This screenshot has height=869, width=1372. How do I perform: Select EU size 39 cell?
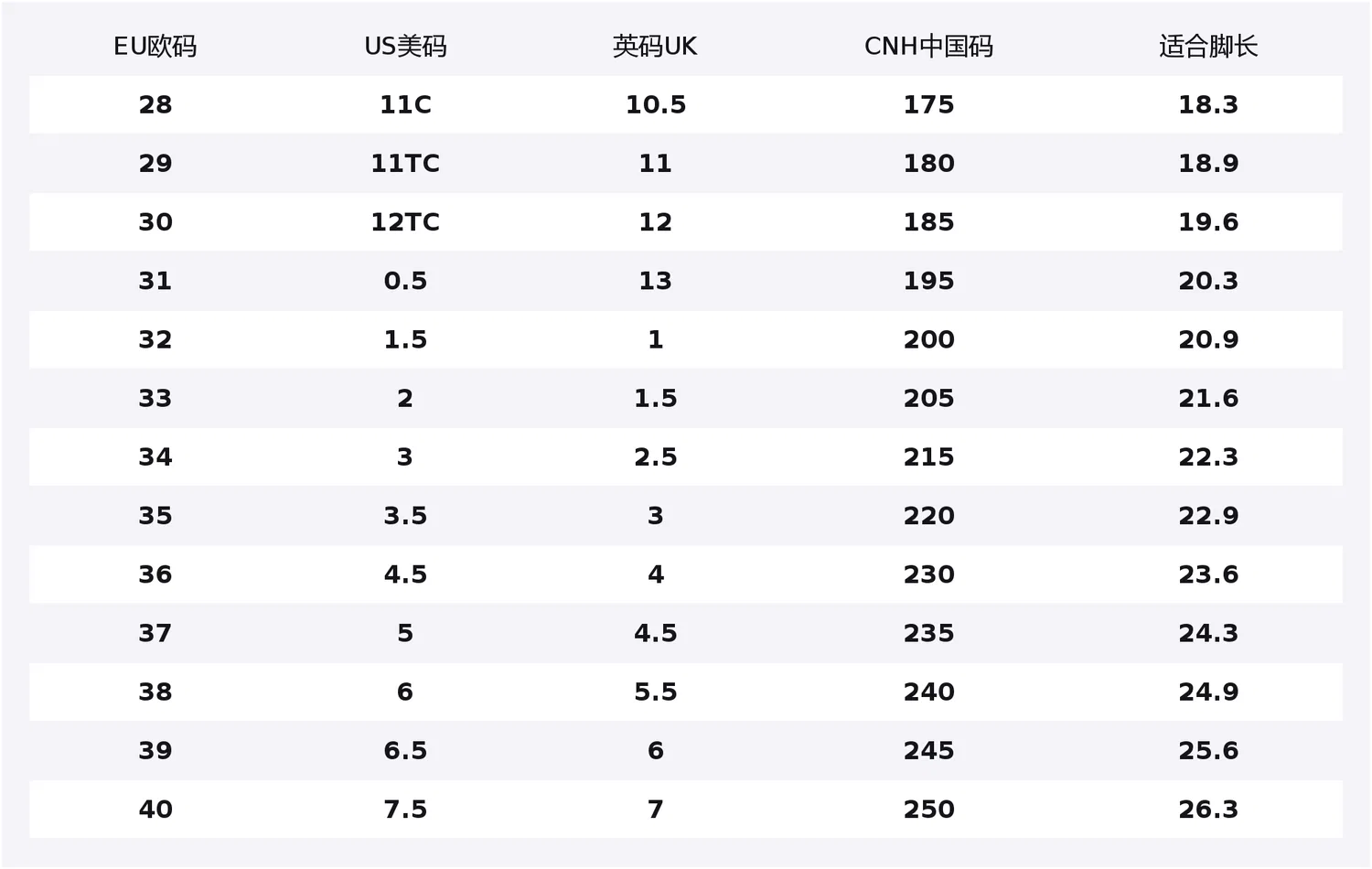coord(155,750)
